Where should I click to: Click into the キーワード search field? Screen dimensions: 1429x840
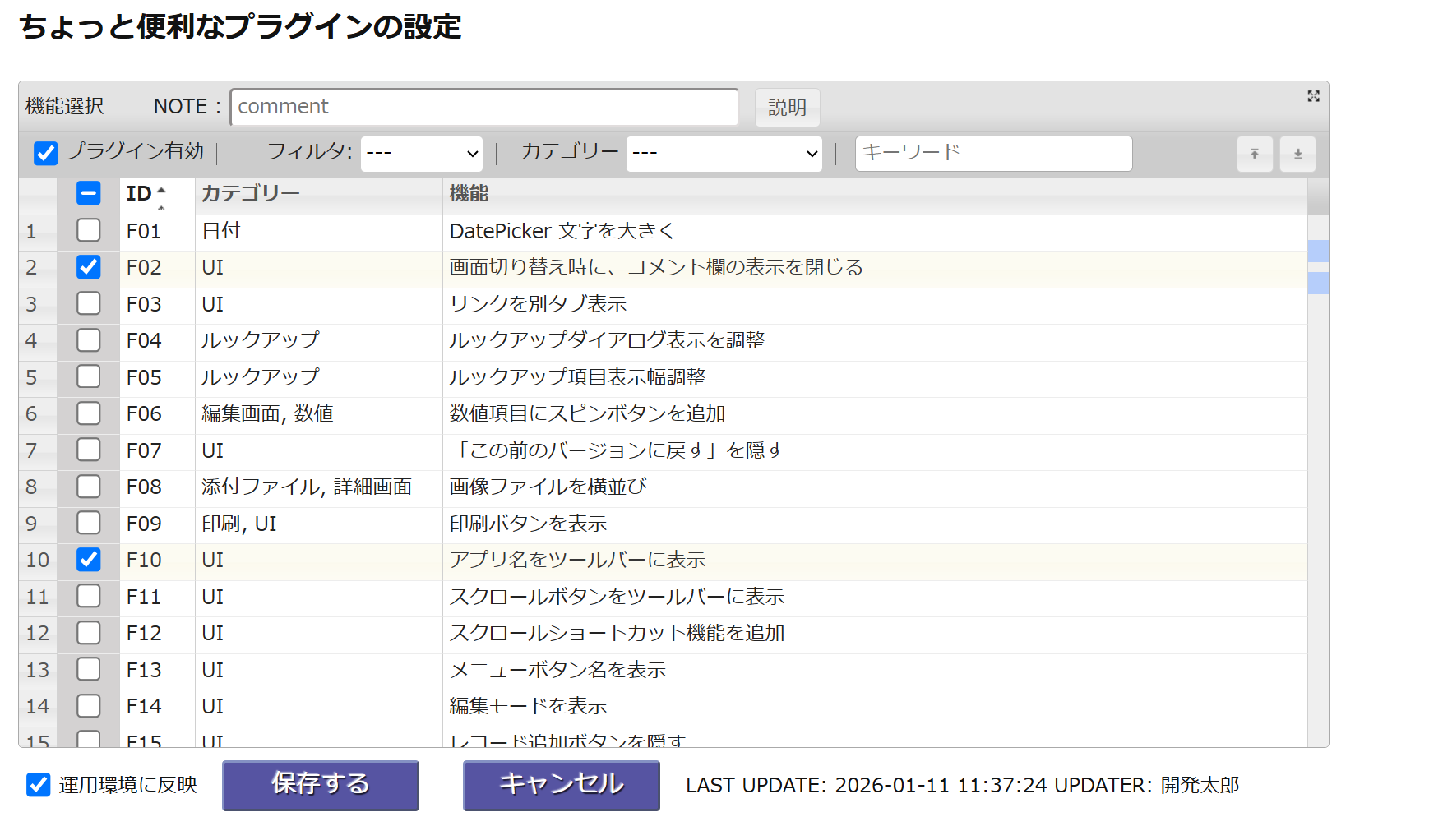tap(993, 154)
